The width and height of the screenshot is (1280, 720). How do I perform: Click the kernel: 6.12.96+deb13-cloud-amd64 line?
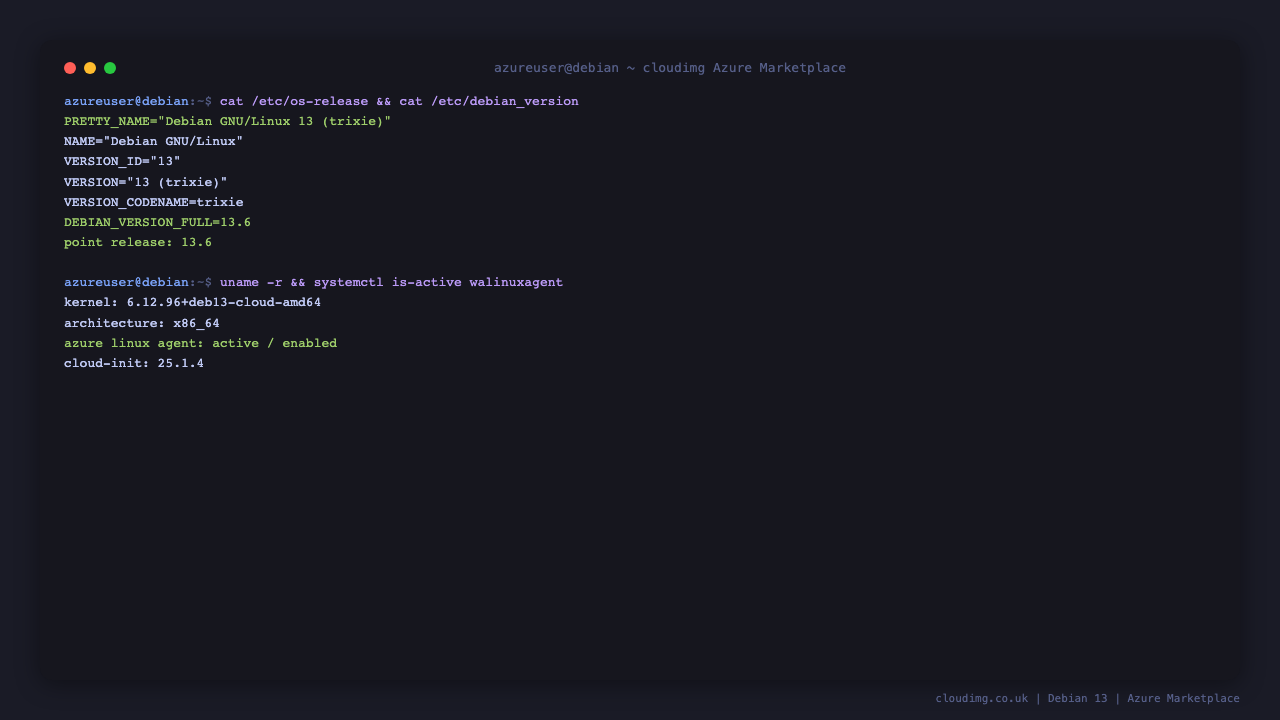193,302
